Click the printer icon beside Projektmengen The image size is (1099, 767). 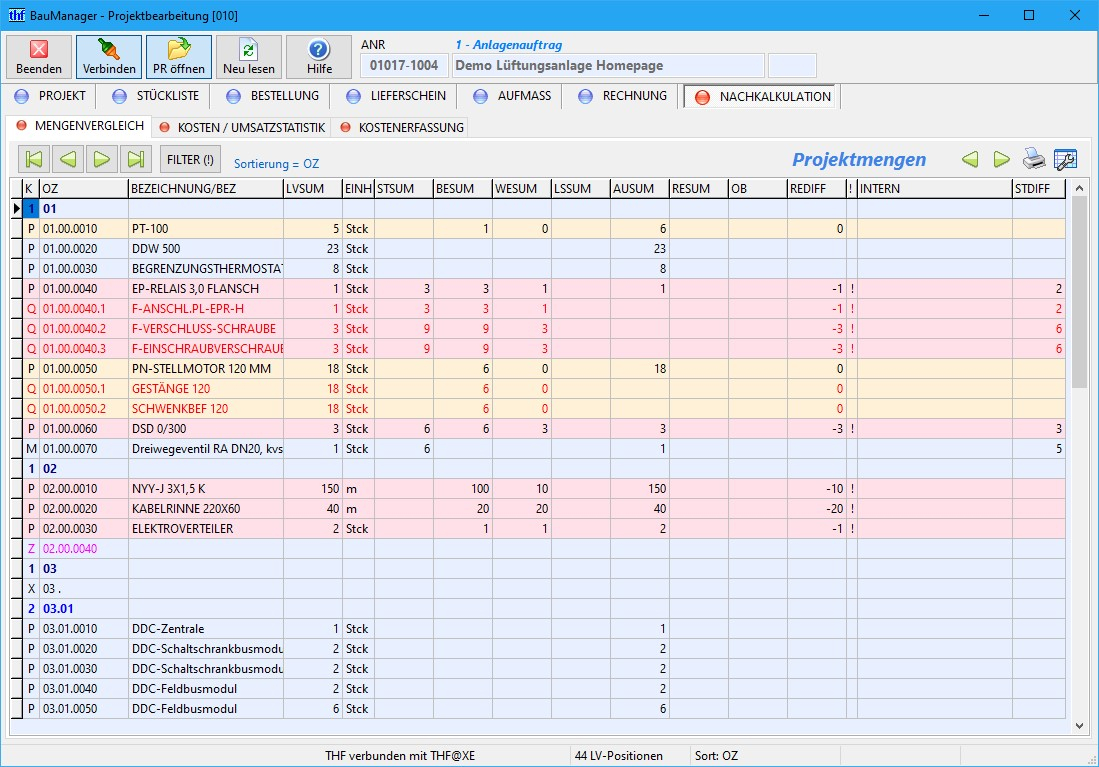[x=1034, y=159]
